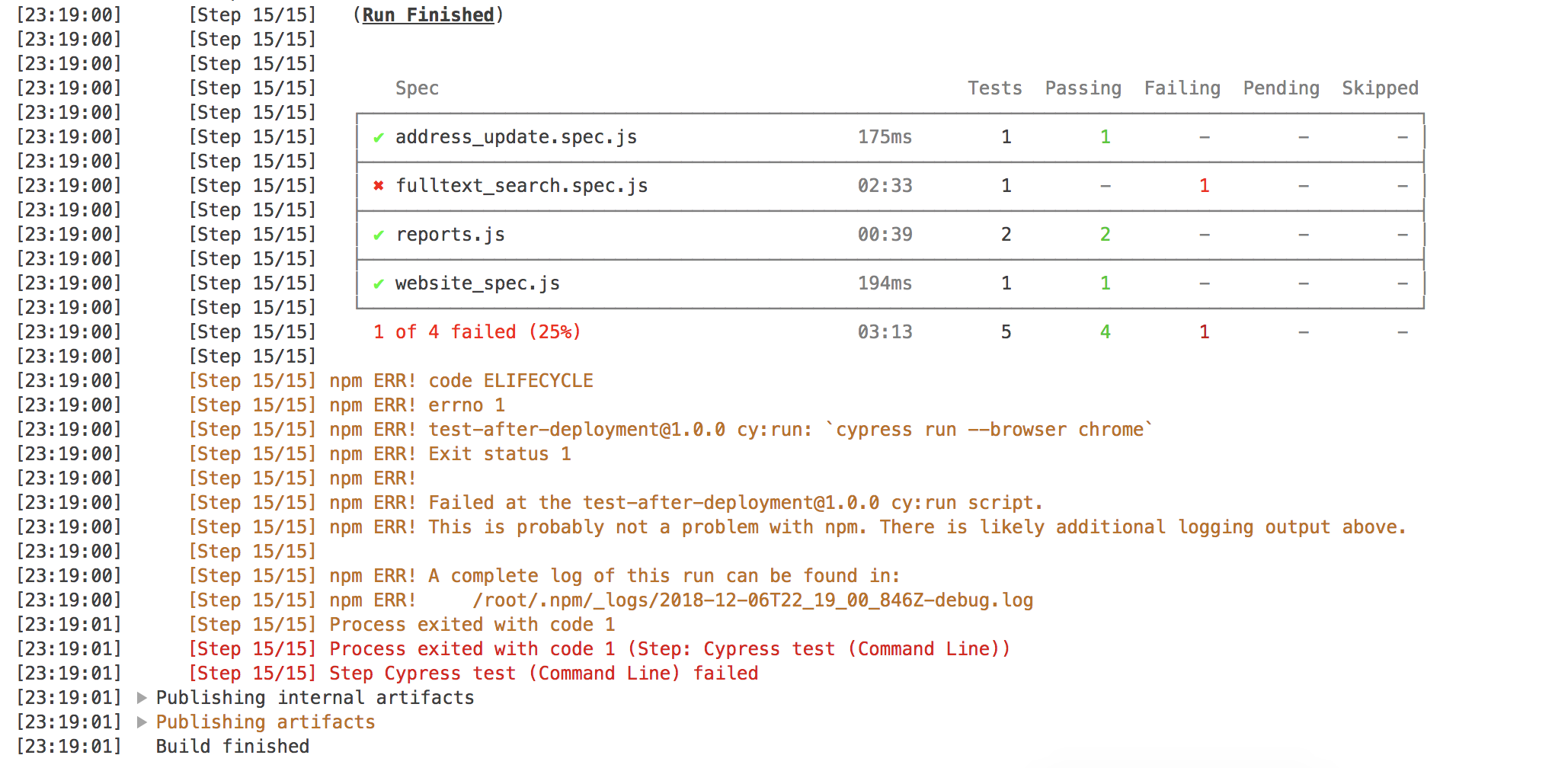Click the Failing column header
This screenshot has width=1568, height=768.
(x=1182, y=88)
